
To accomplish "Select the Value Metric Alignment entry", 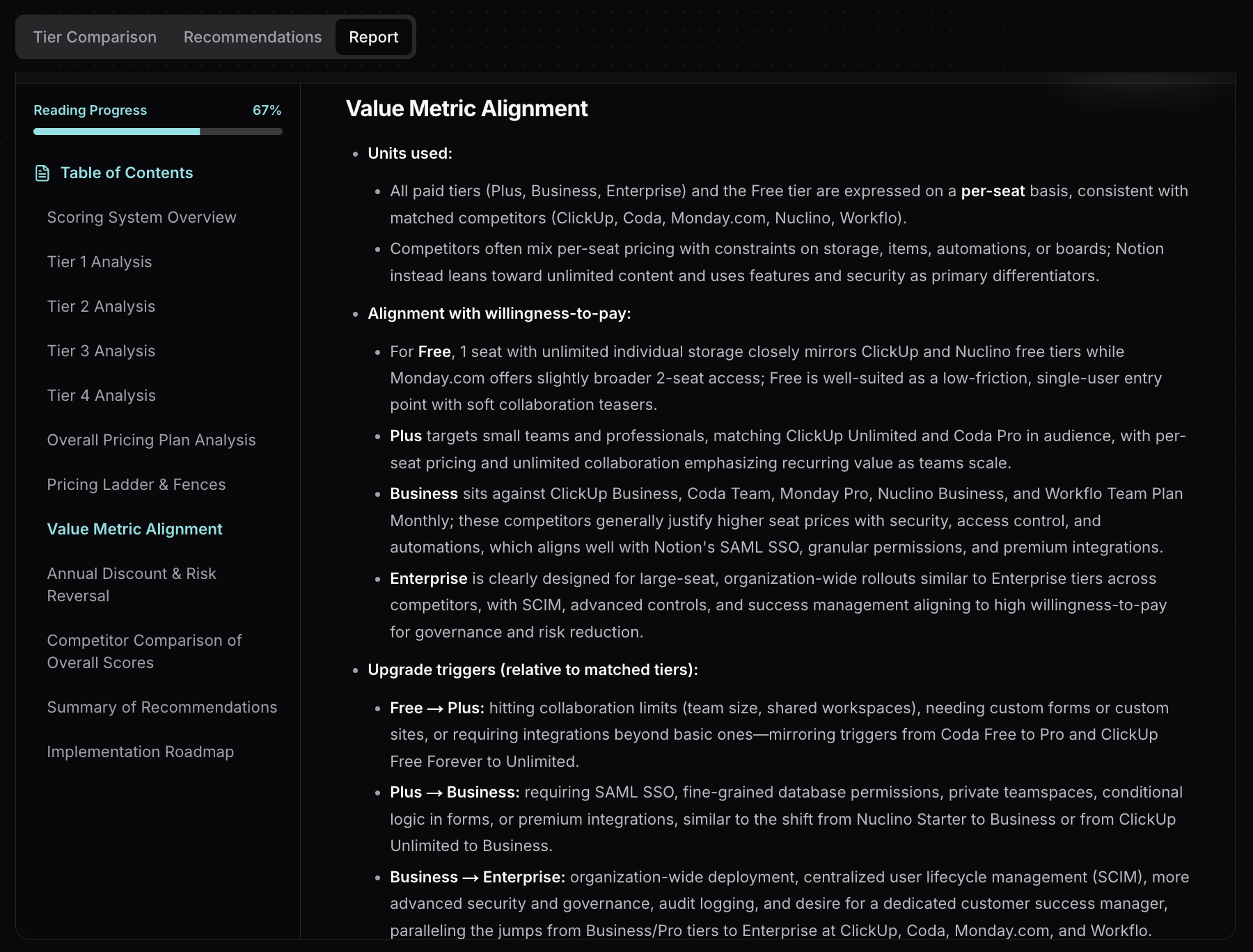I will 134,529.
